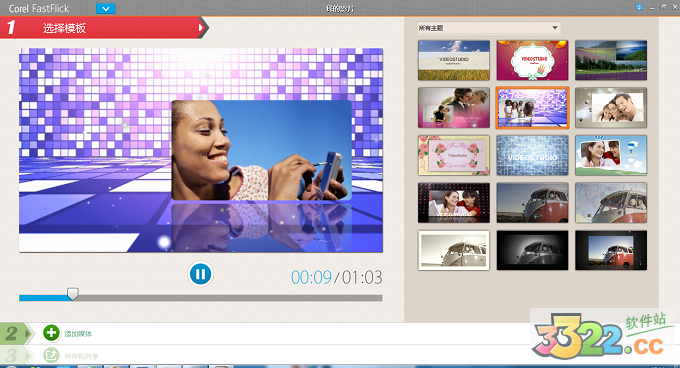Choose the pink roses frame template
Viewport: 680px width, 368px height.
454,155
